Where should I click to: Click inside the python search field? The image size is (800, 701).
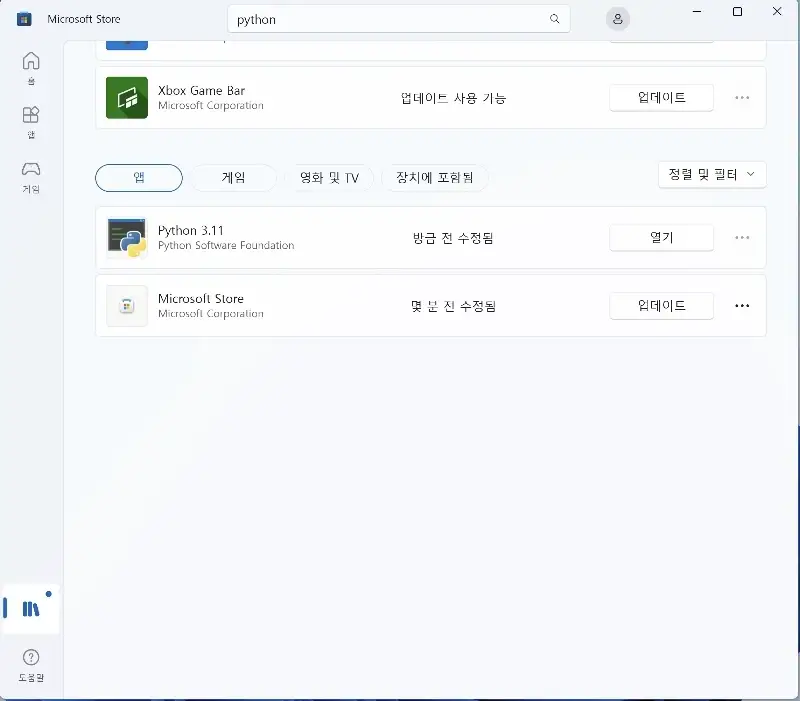[399, 18]
